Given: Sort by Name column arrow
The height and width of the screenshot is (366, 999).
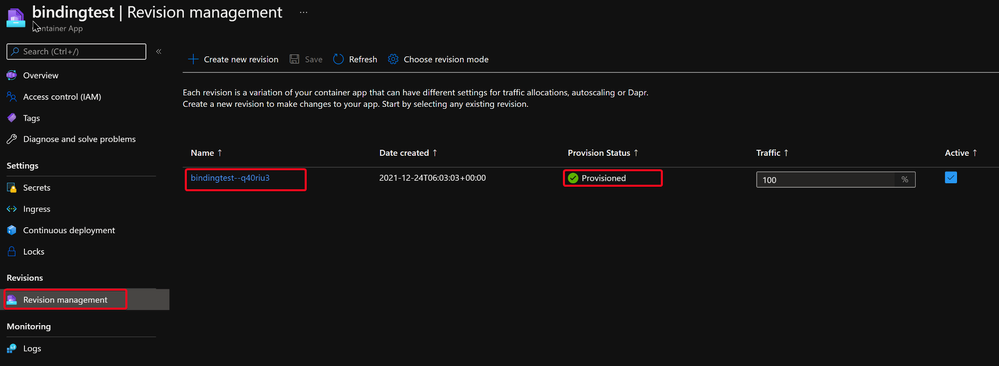Looking at the screenshot, I should 220,153.
